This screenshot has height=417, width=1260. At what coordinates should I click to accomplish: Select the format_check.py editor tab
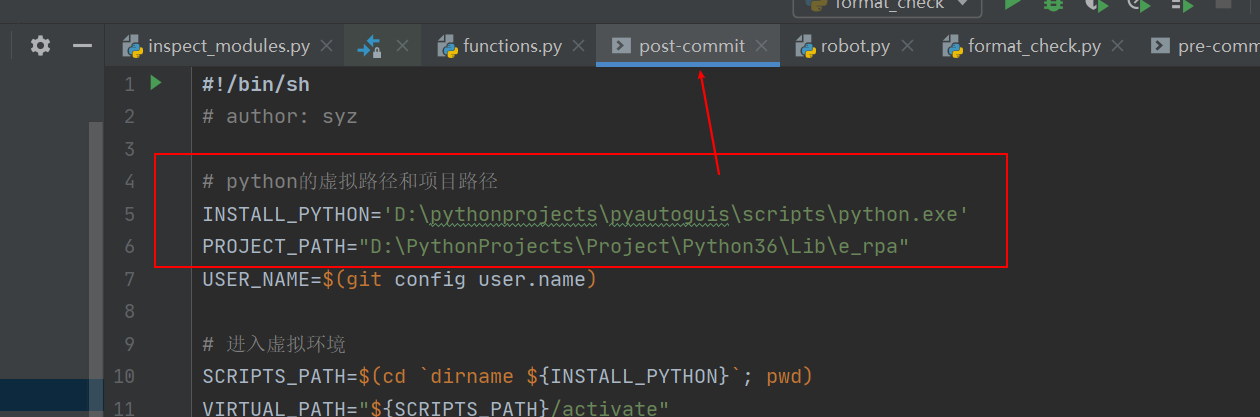pos(1034,46)
